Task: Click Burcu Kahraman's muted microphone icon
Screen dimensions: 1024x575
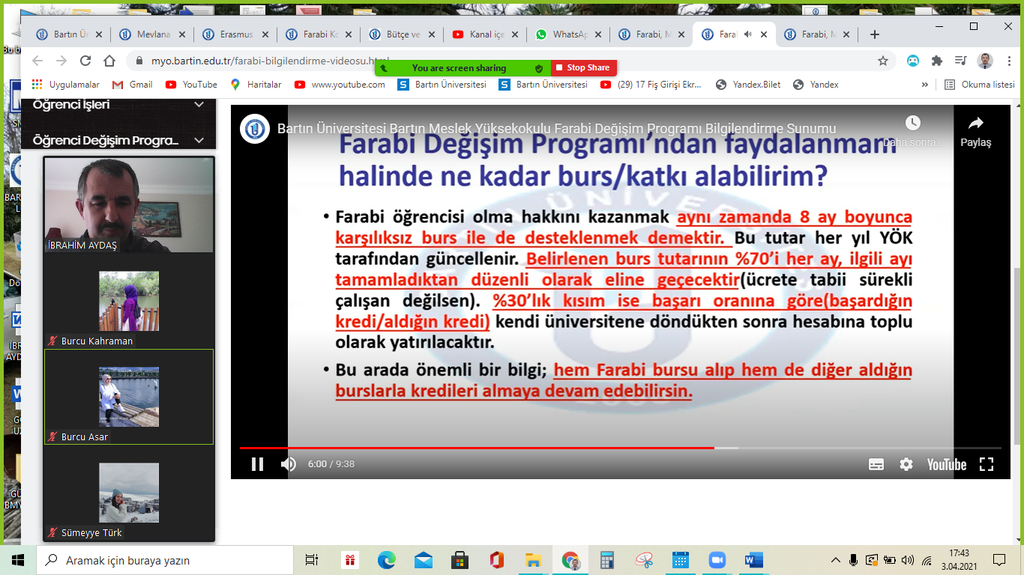Action: coord(53,340)
